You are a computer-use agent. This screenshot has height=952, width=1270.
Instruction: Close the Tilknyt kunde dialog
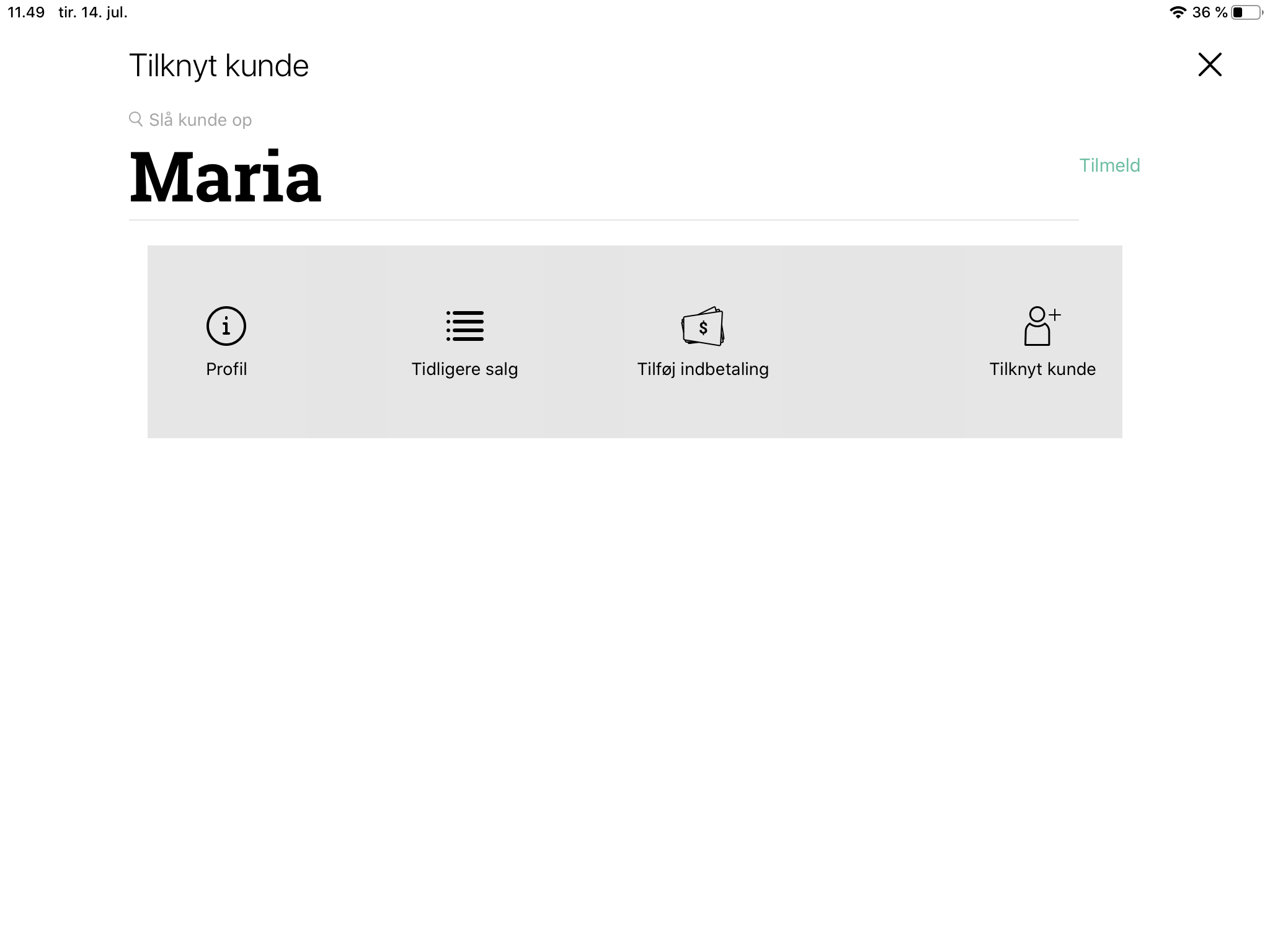coord(1210,64)
